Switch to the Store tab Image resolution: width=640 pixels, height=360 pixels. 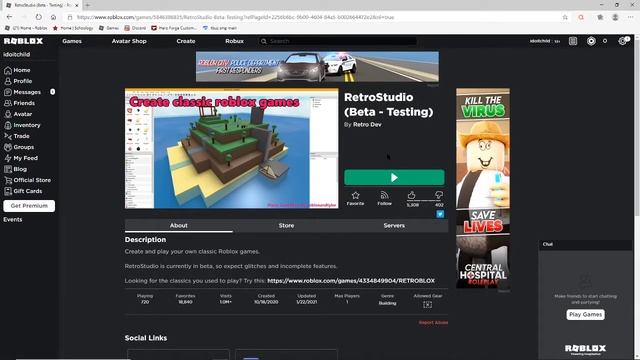[287, 225]
